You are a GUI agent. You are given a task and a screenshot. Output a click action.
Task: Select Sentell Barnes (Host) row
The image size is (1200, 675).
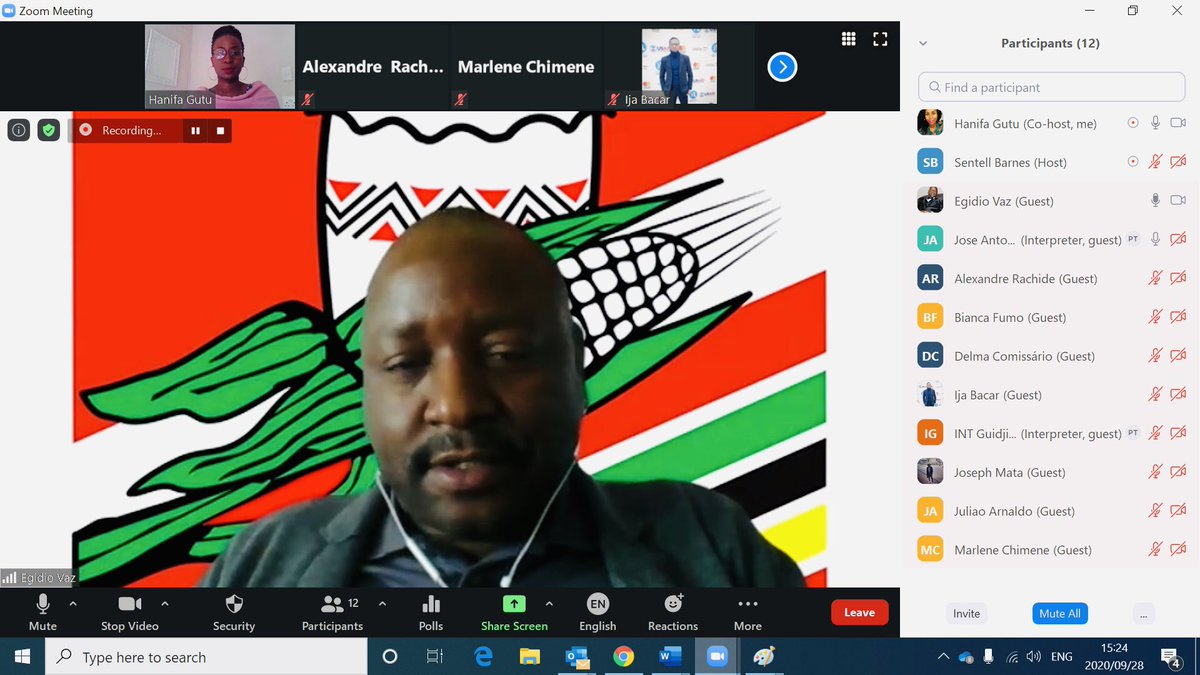[x=1052, y=162]
